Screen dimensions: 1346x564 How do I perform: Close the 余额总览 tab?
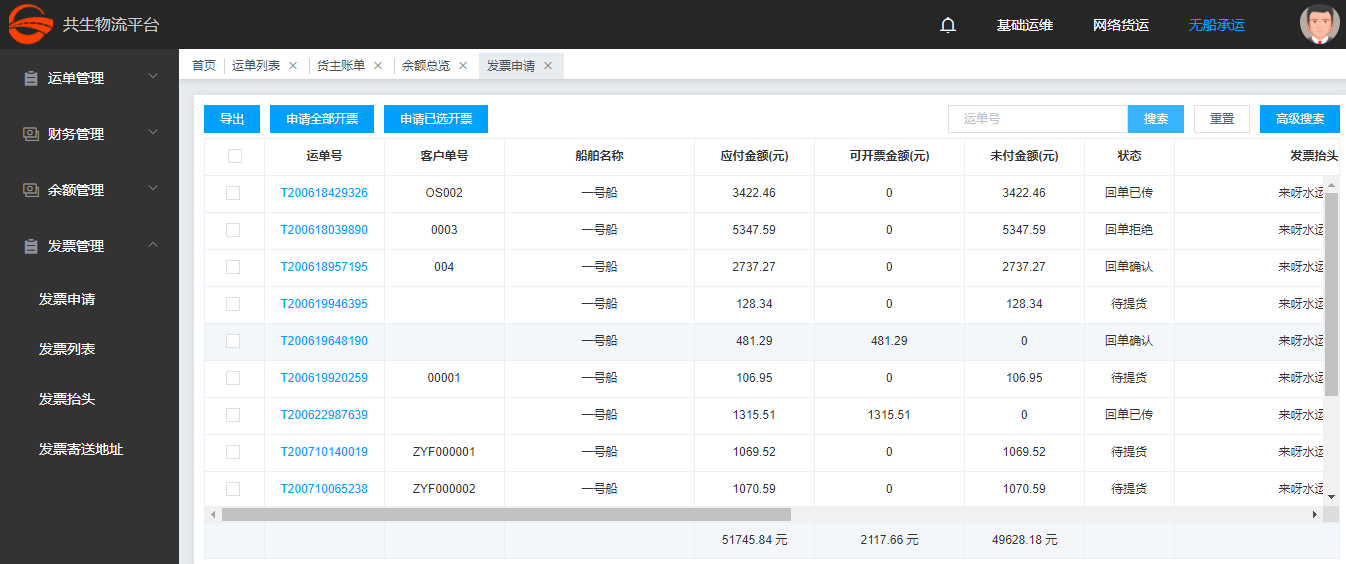point(463,66)
